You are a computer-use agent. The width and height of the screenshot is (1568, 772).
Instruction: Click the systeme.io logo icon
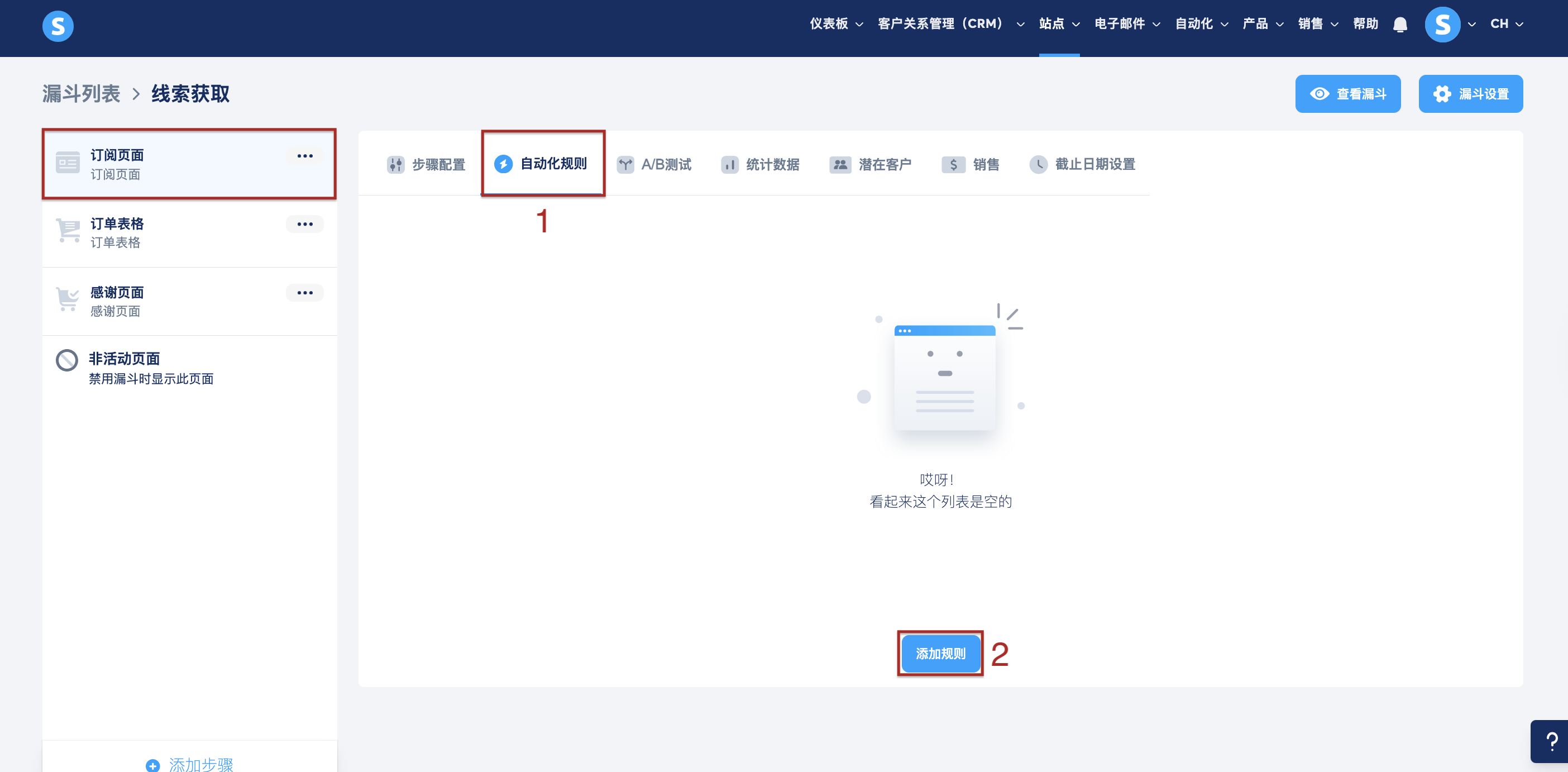click(58, 26)
